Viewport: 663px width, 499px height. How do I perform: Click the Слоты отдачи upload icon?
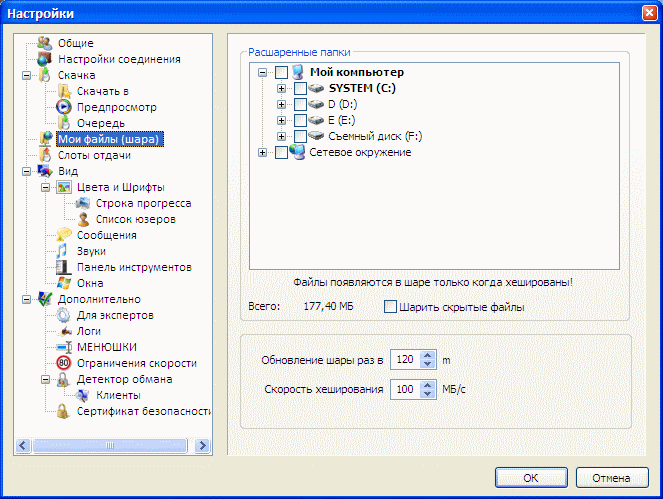(44, 155)
